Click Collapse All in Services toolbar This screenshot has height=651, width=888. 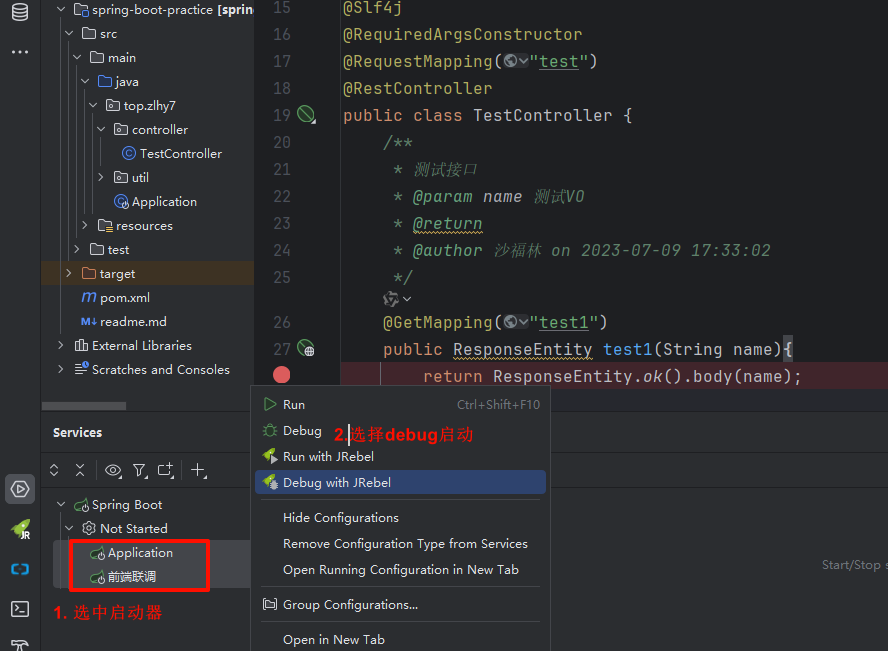[80, 470]
